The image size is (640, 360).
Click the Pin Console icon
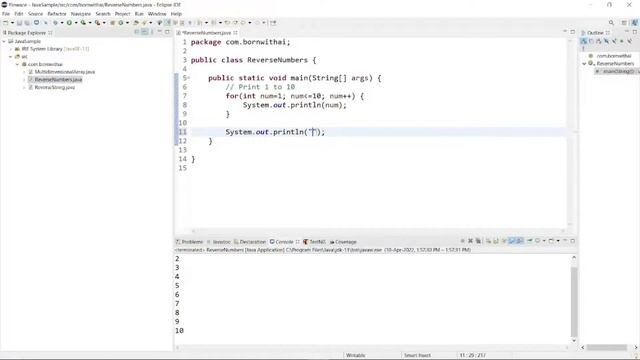pos(530,241)
